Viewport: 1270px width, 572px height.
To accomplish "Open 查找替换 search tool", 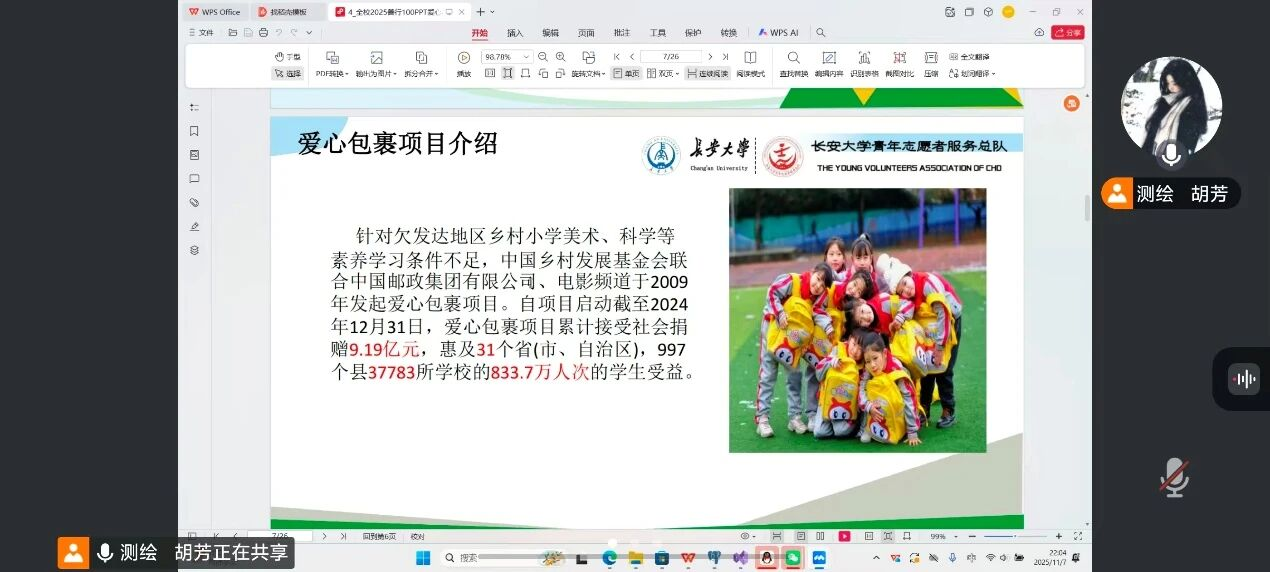I will coord(793,58).
